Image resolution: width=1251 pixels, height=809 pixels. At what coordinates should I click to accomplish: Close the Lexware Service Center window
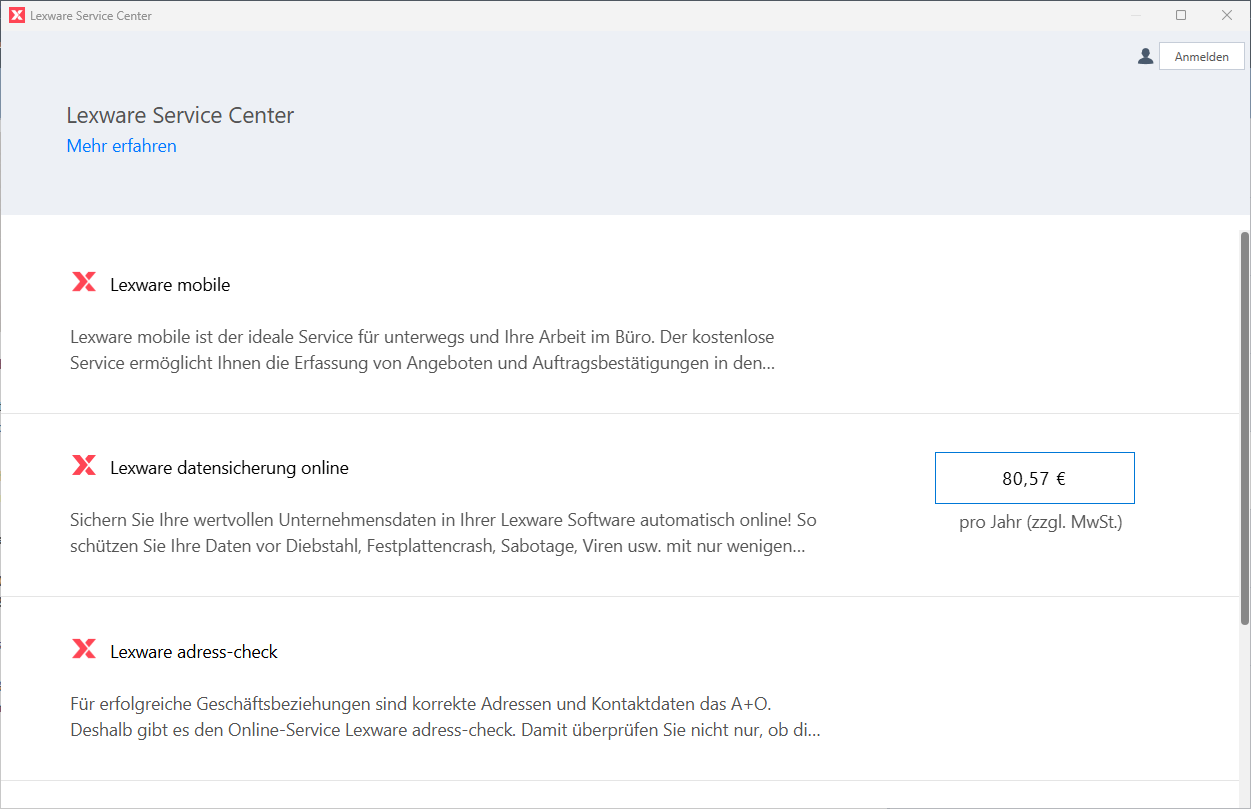coord(1227,15)
